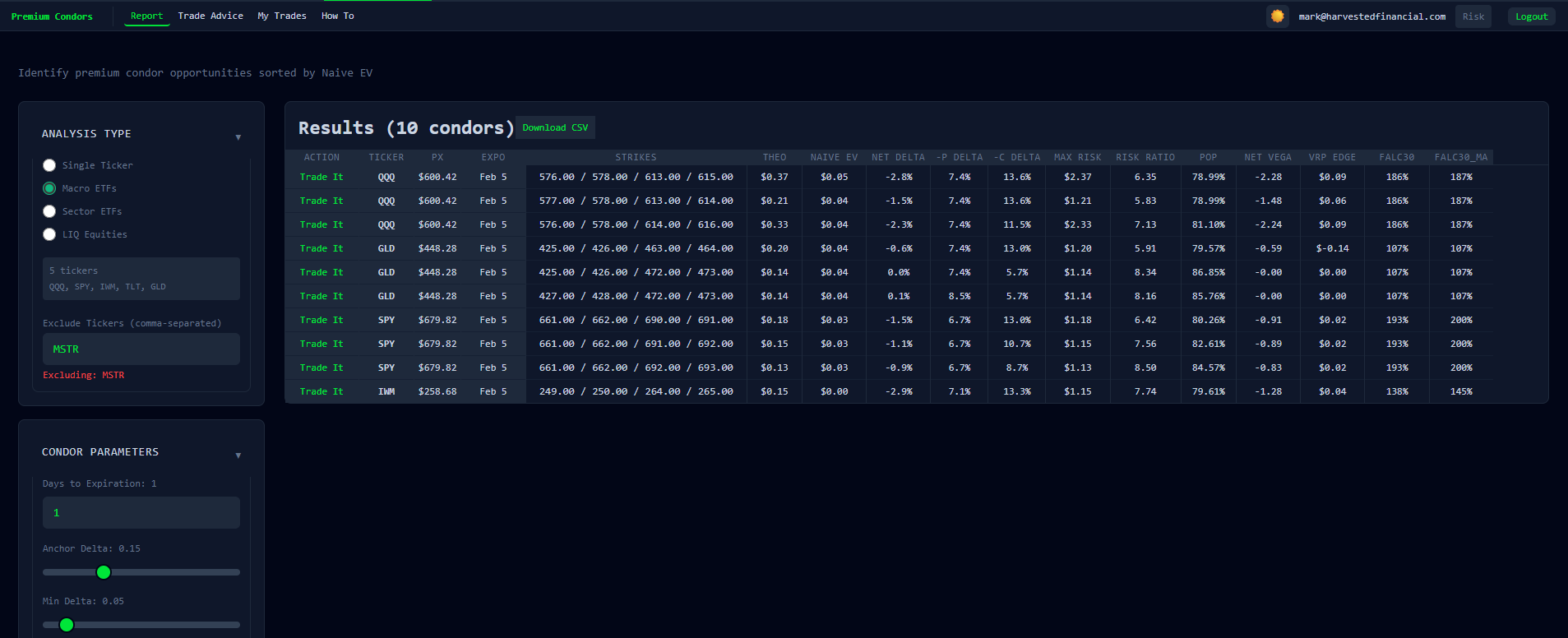Click the Premium Condors logo

pyautogui.click(x=52, y=16)
